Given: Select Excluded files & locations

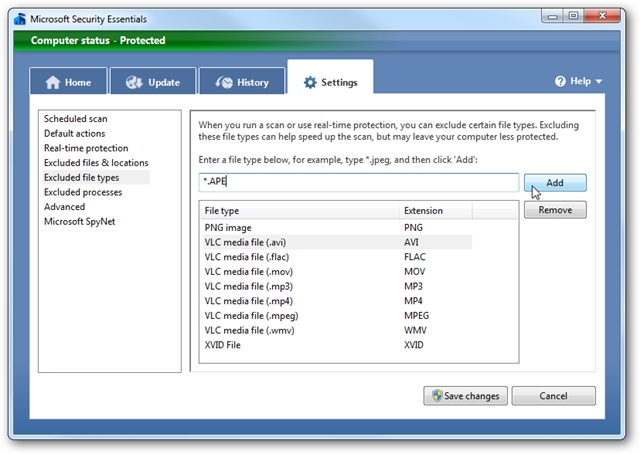Looking at the screenshot, I should coord(96,163).
